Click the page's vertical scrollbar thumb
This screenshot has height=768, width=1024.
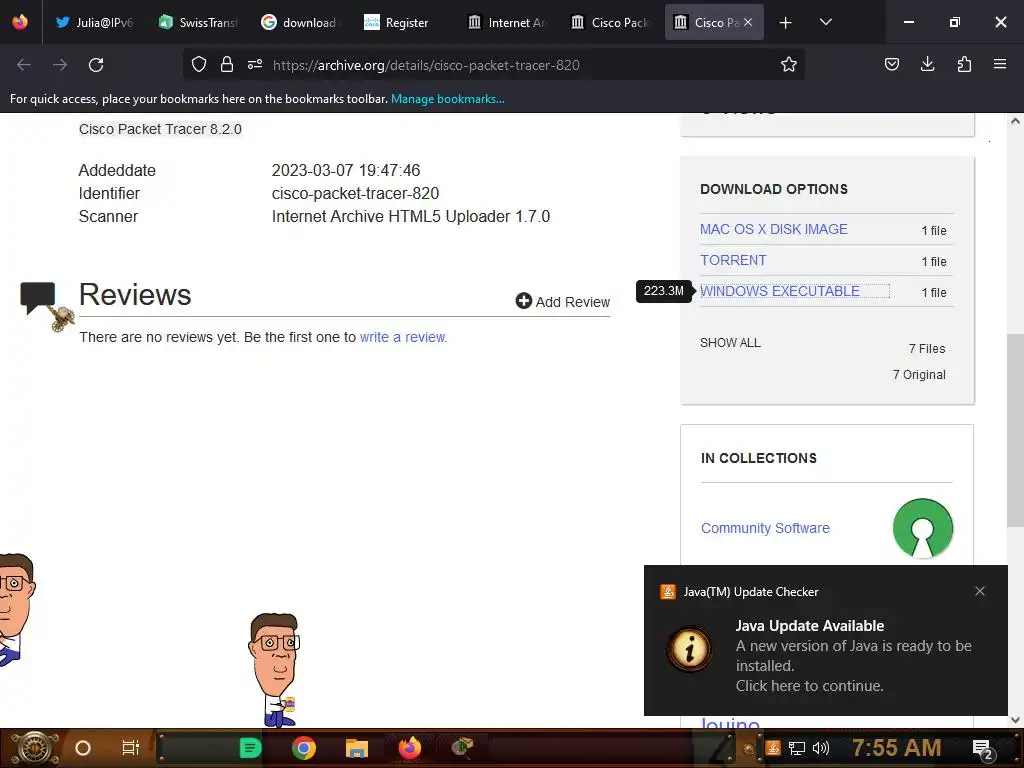tap(1015, 430)
